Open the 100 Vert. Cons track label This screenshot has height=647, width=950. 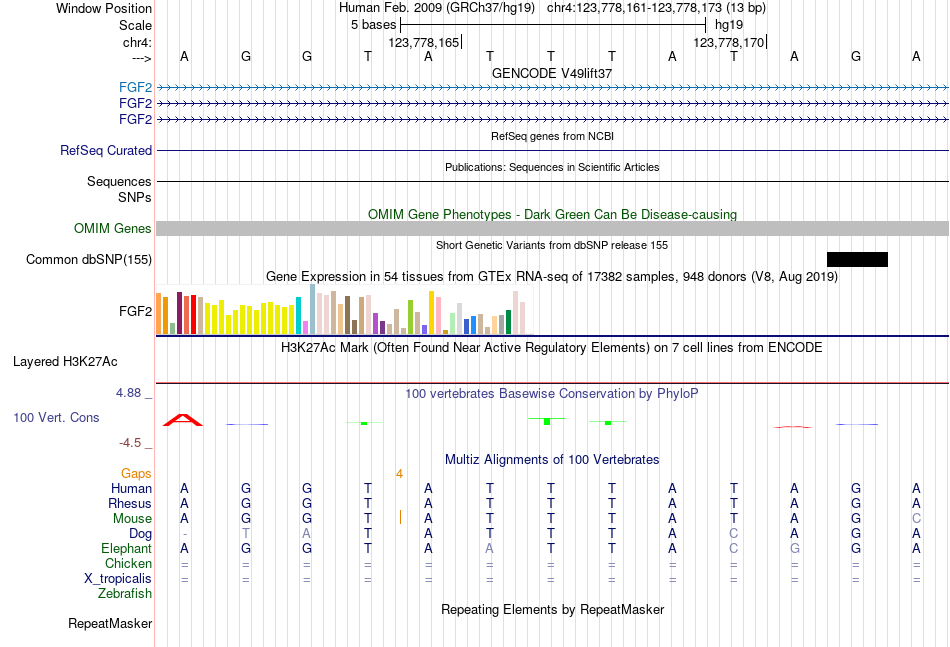tap(56, 417)
